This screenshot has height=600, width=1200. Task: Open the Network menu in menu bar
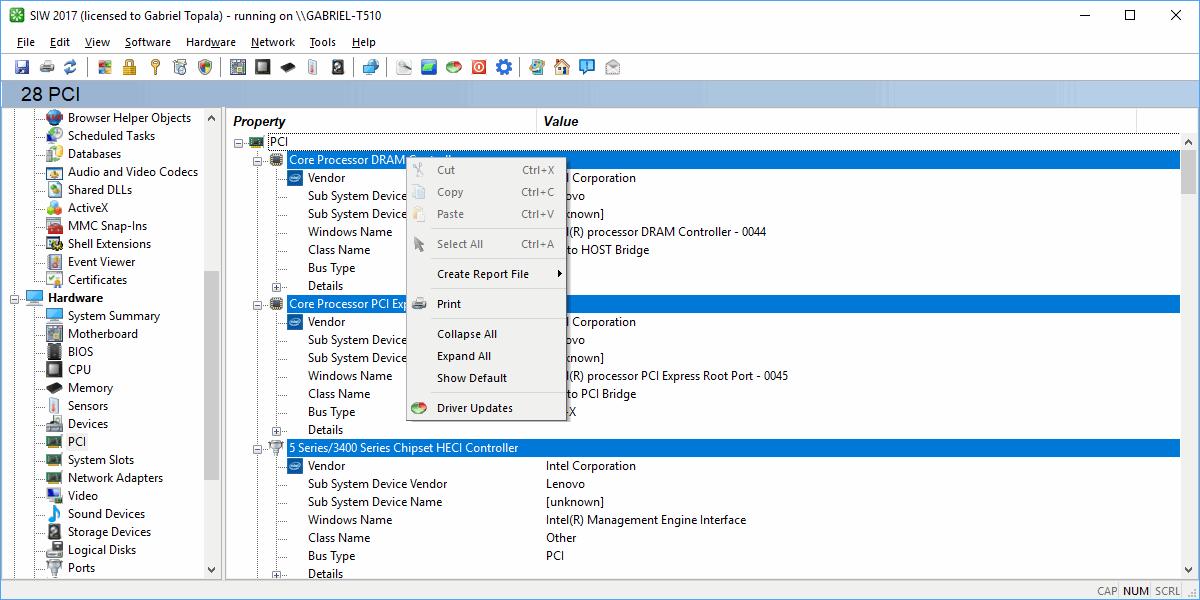(x=272, y=42)
